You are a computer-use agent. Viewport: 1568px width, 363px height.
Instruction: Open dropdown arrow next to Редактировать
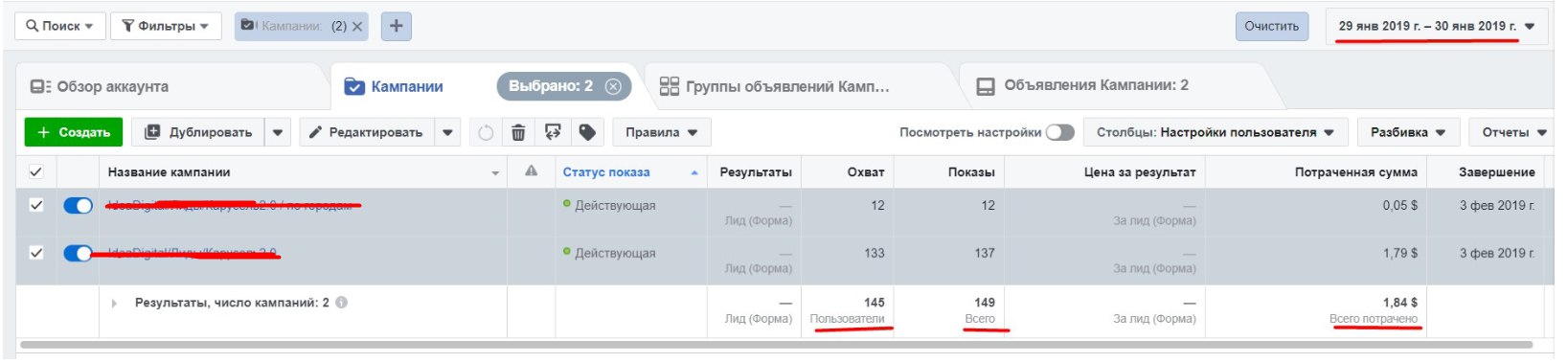[447, 132]
